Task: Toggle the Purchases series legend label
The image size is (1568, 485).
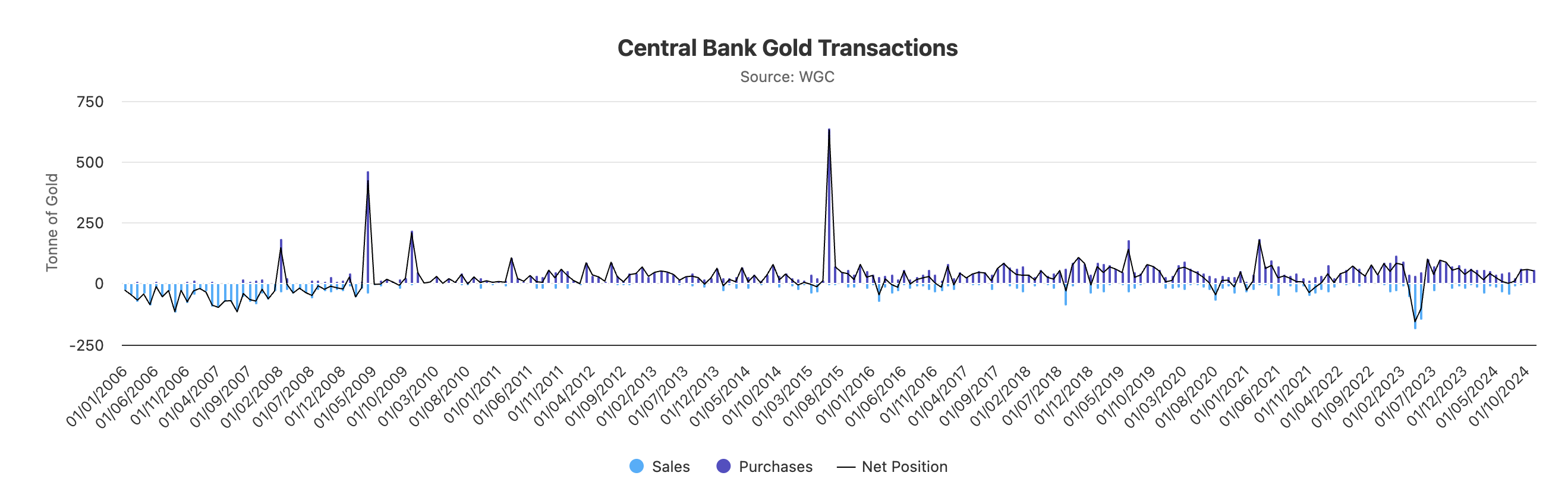Action: click(x=775, y=467)
